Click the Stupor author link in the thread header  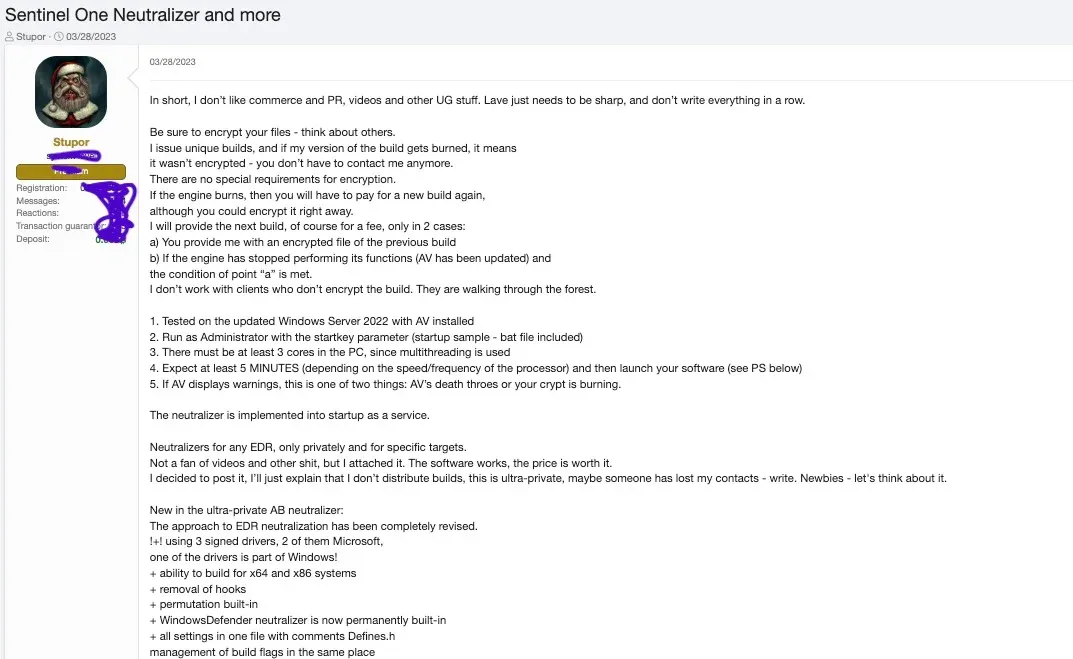30,36
